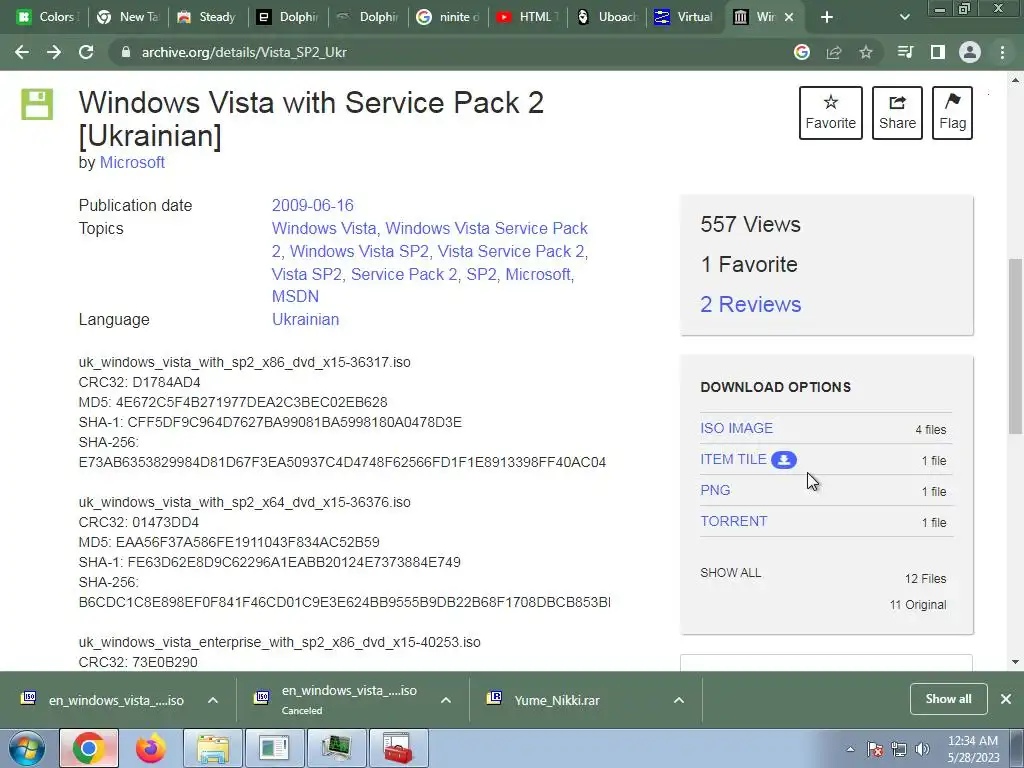Click the taskbar clock showing 12:34 AM
The height and width of the screenshot is (768, 1024).
tap(973, 749)
